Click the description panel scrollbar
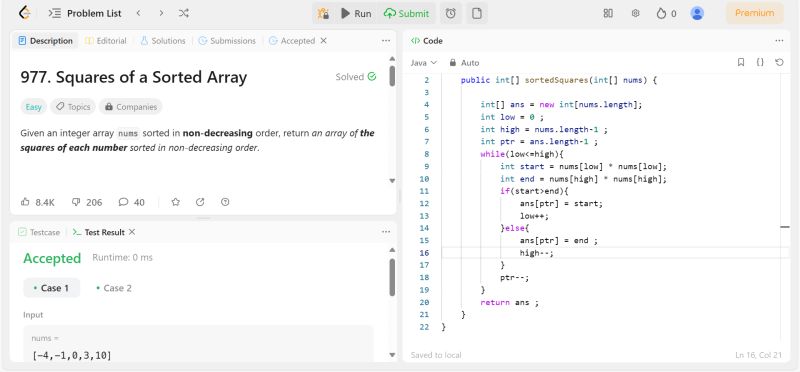 pos(392,76)
